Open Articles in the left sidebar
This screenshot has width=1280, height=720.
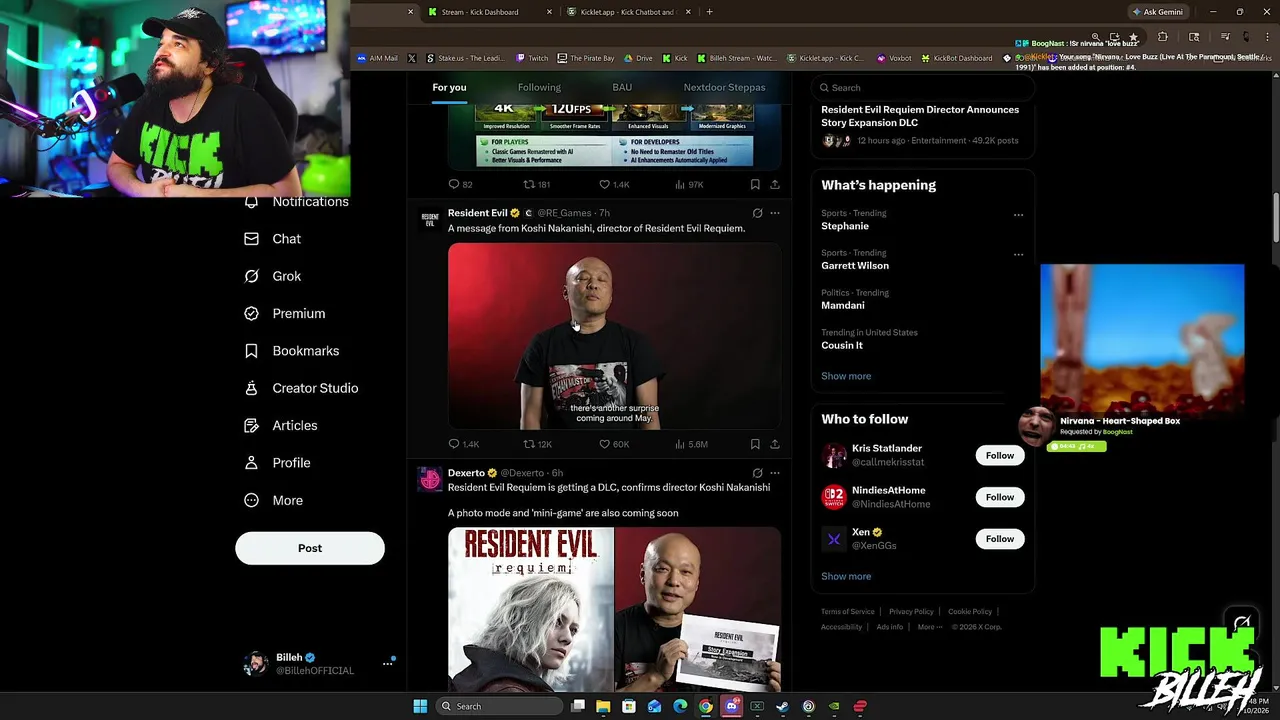tap(281, 426)
